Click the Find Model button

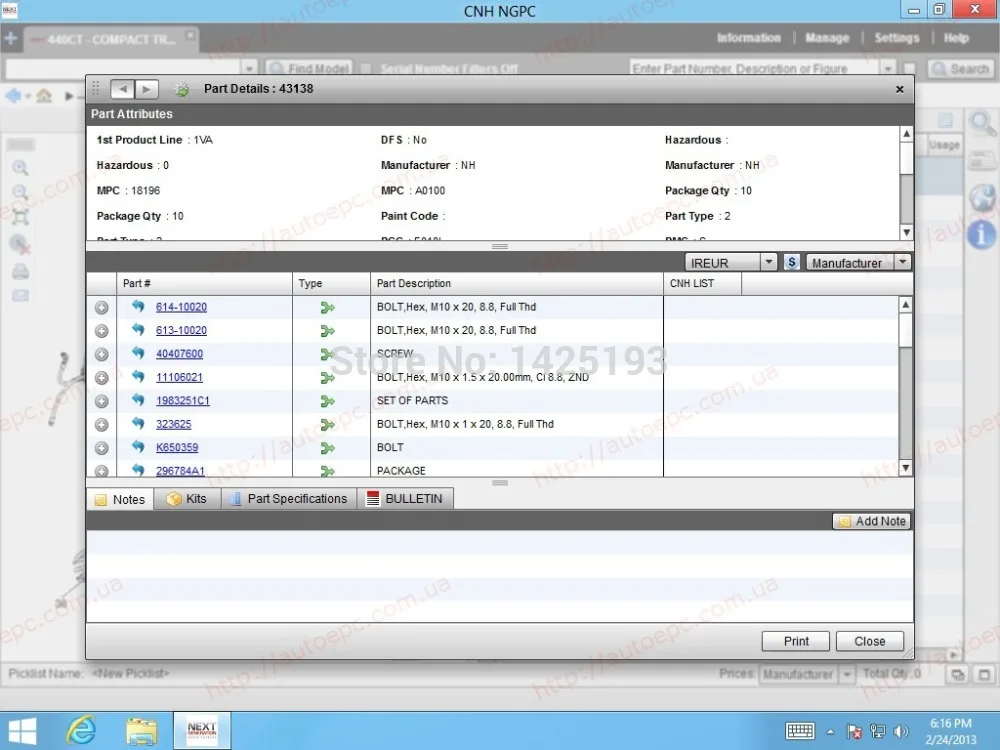pos(309,68)
